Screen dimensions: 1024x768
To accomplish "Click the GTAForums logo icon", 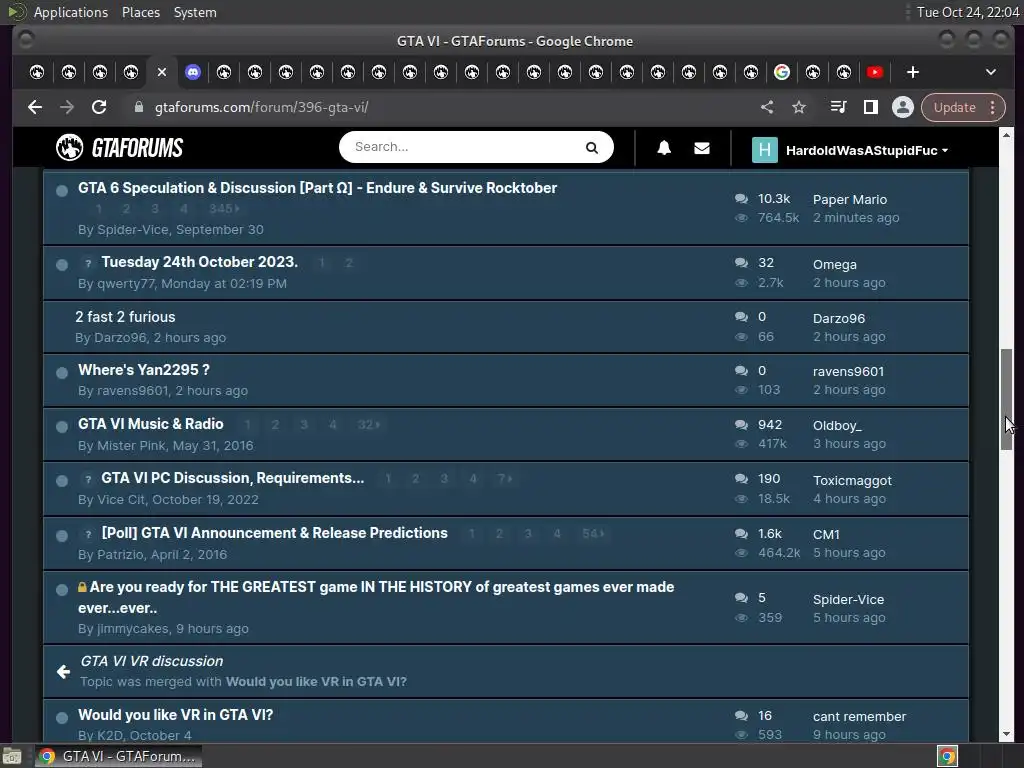I will [x=69, y=148].
